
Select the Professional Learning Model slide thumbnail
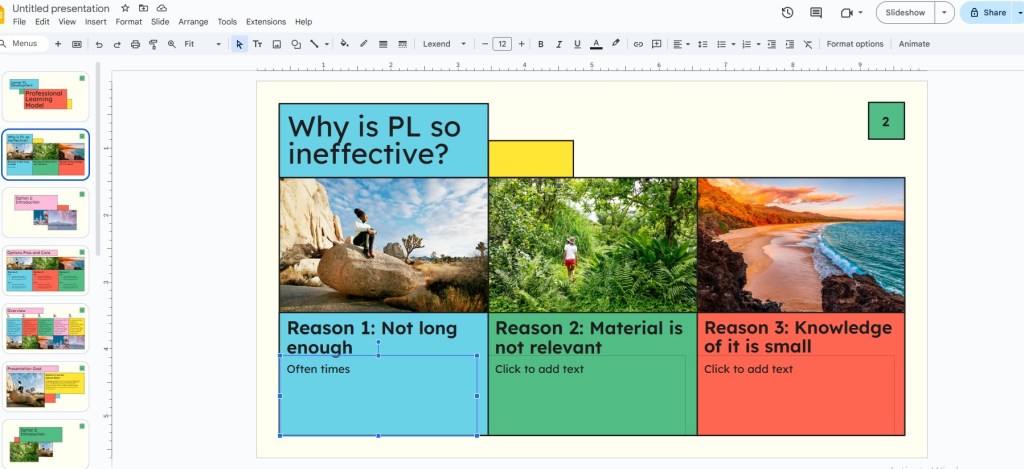coord(46,96)
